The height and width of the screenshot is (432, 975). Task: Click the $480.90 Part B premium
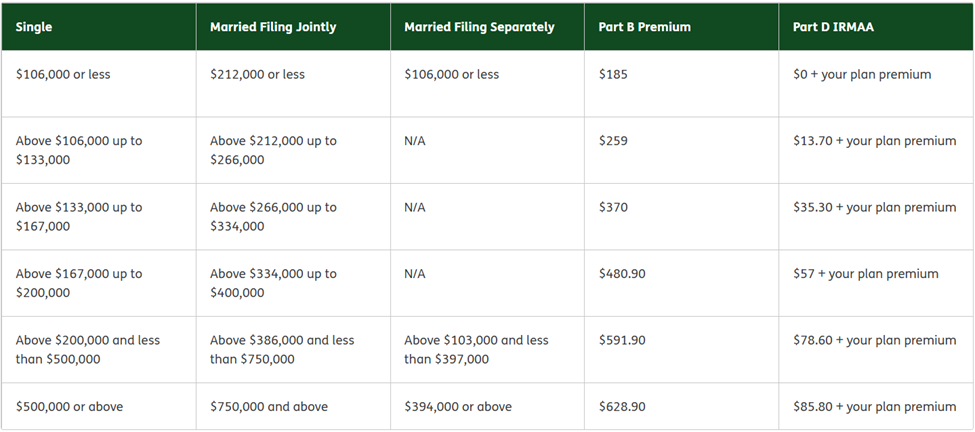tap(622, 273)
